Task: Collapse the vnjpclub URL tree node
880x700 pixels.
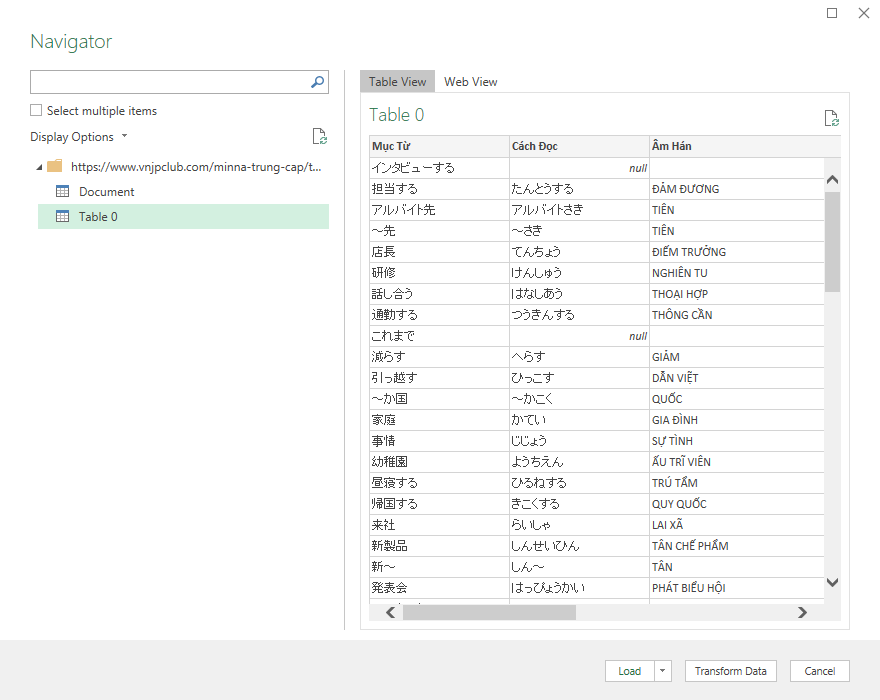Action: 39,167
